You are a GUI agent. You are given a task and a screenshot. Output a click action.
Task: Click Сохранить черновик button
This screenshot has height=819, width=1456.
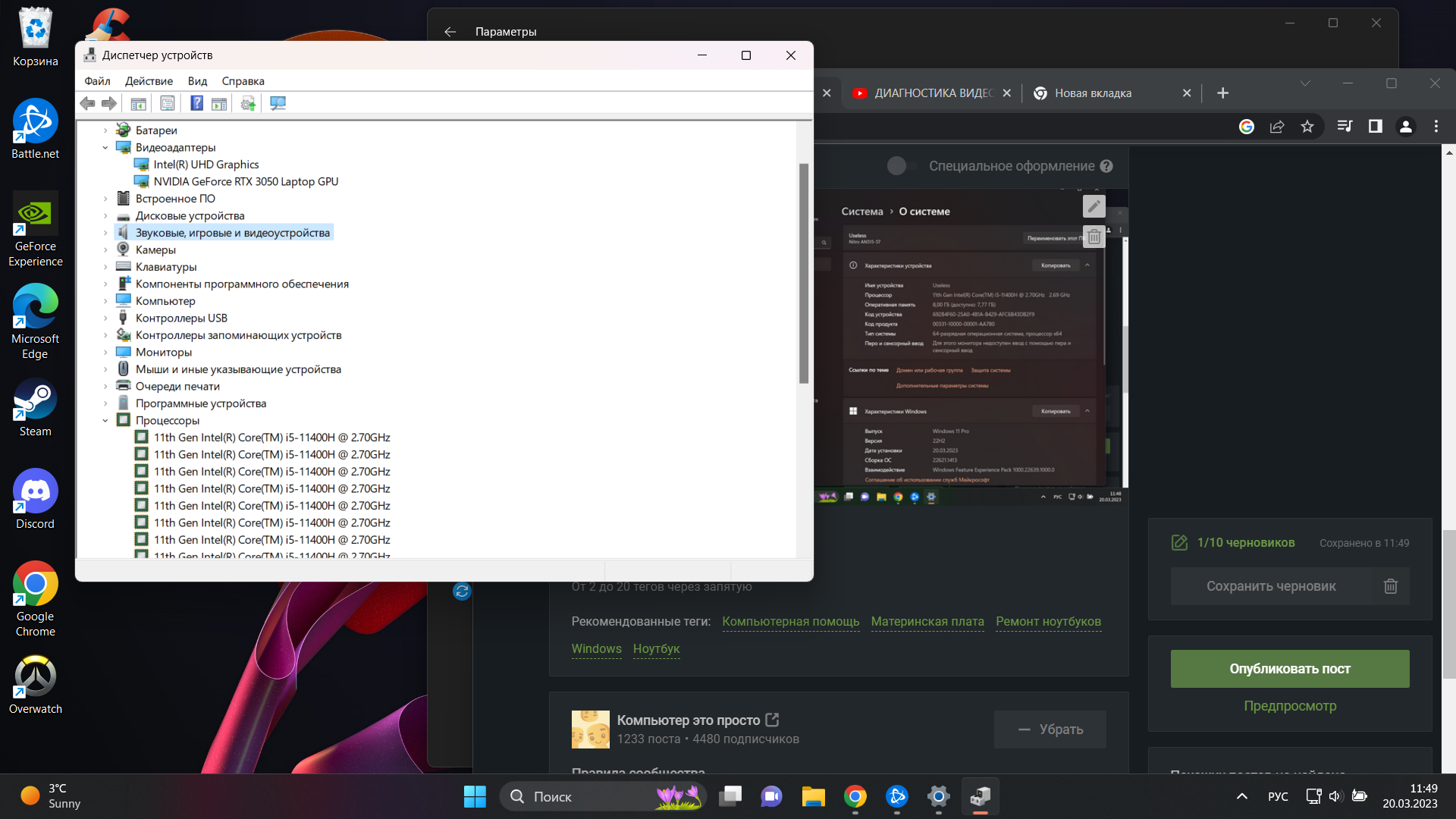tap(1272, 585)
